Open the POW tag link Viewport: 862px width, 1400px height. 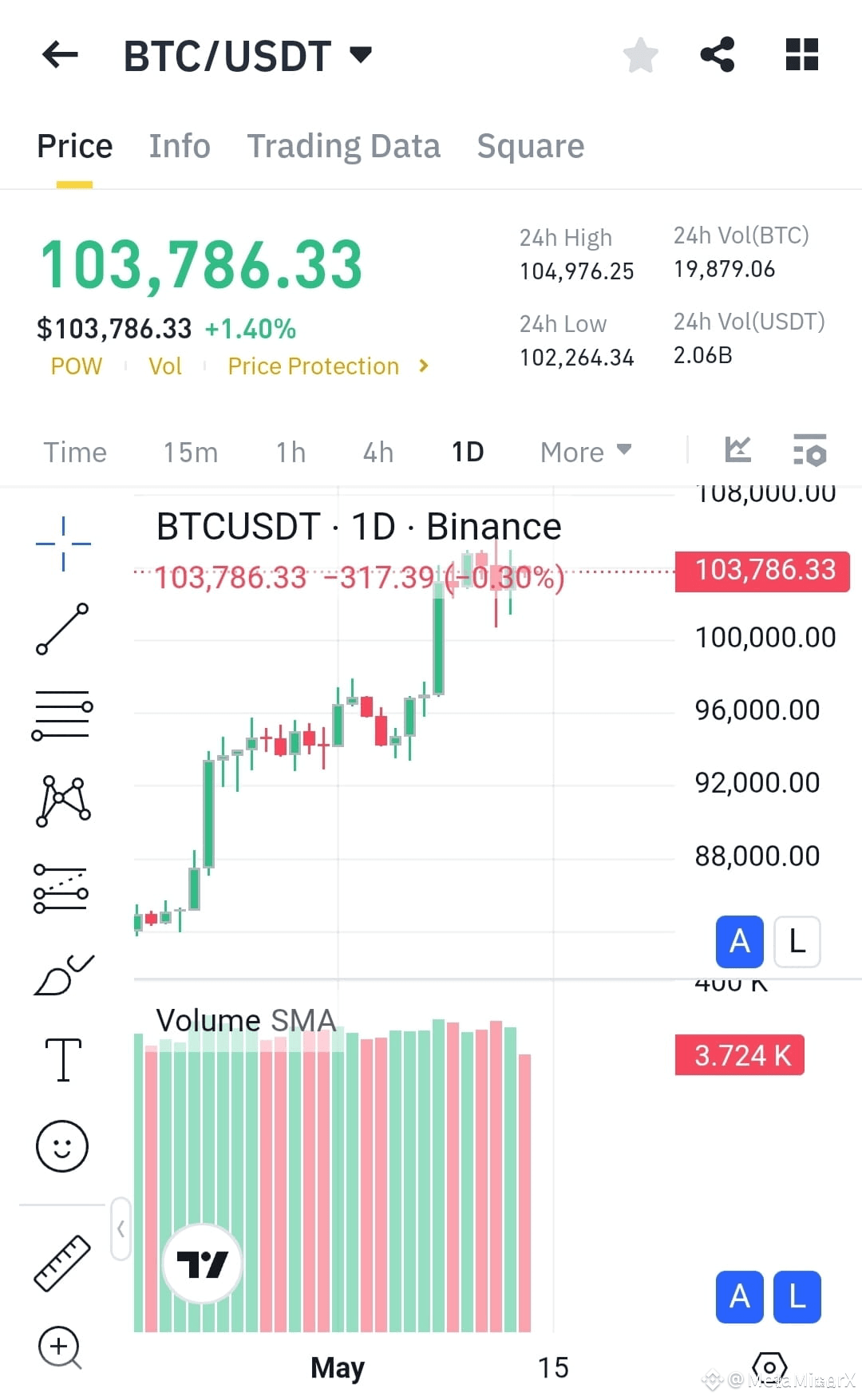pyautogui.click(x=77, y=366)
